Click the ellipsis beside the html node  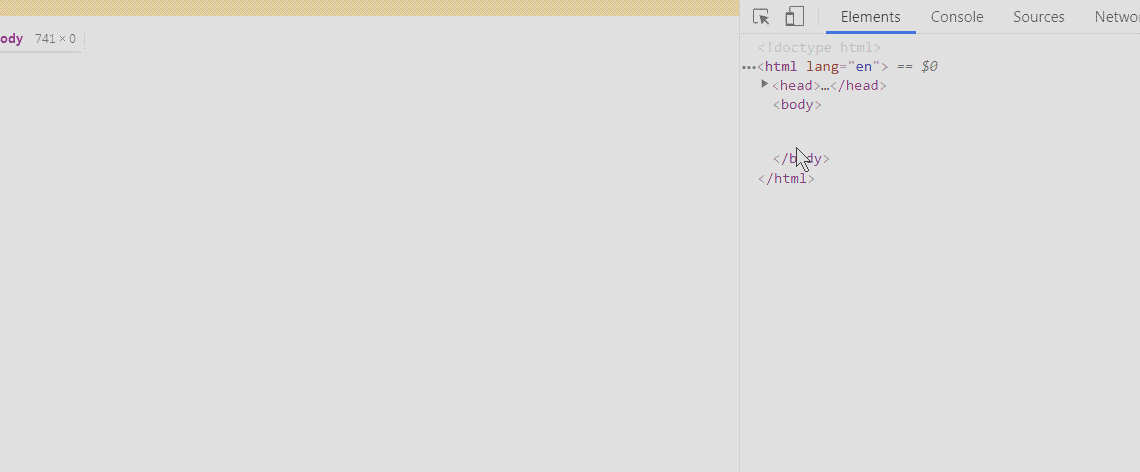pyautogui.click(x=749, y=67)
